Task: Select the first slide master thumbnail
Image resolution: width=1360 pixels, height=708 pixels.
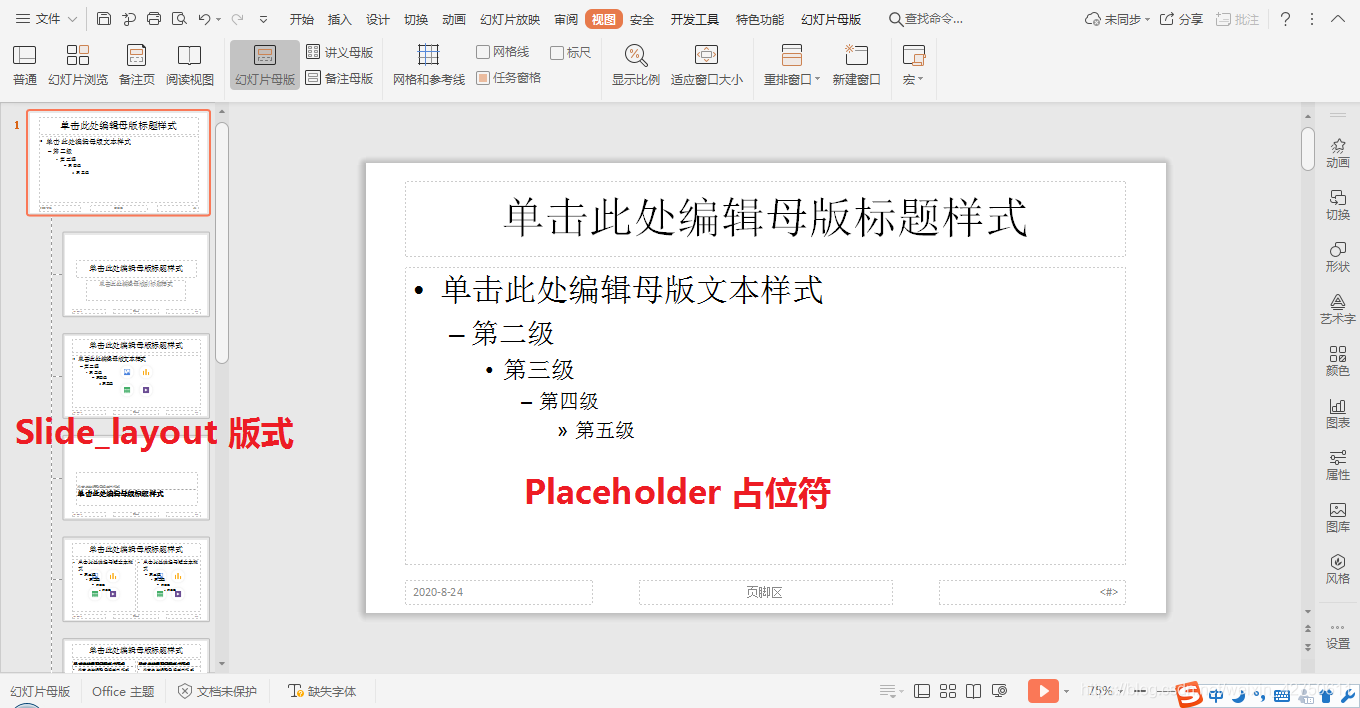Action: pos(118,163)
